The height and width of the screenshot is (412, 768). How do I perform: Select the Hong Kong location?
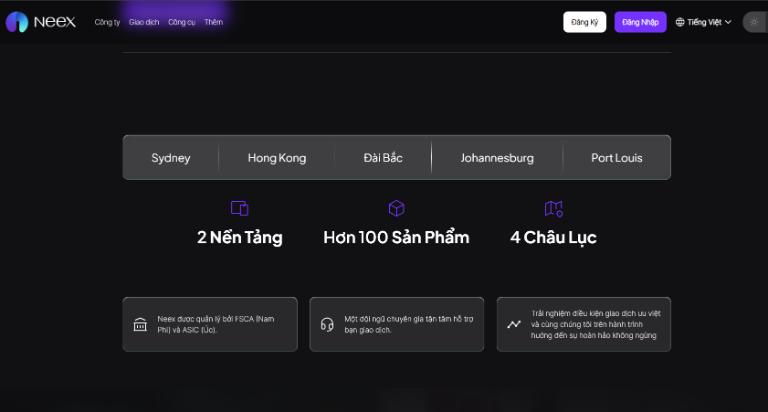tap(277, 158)
